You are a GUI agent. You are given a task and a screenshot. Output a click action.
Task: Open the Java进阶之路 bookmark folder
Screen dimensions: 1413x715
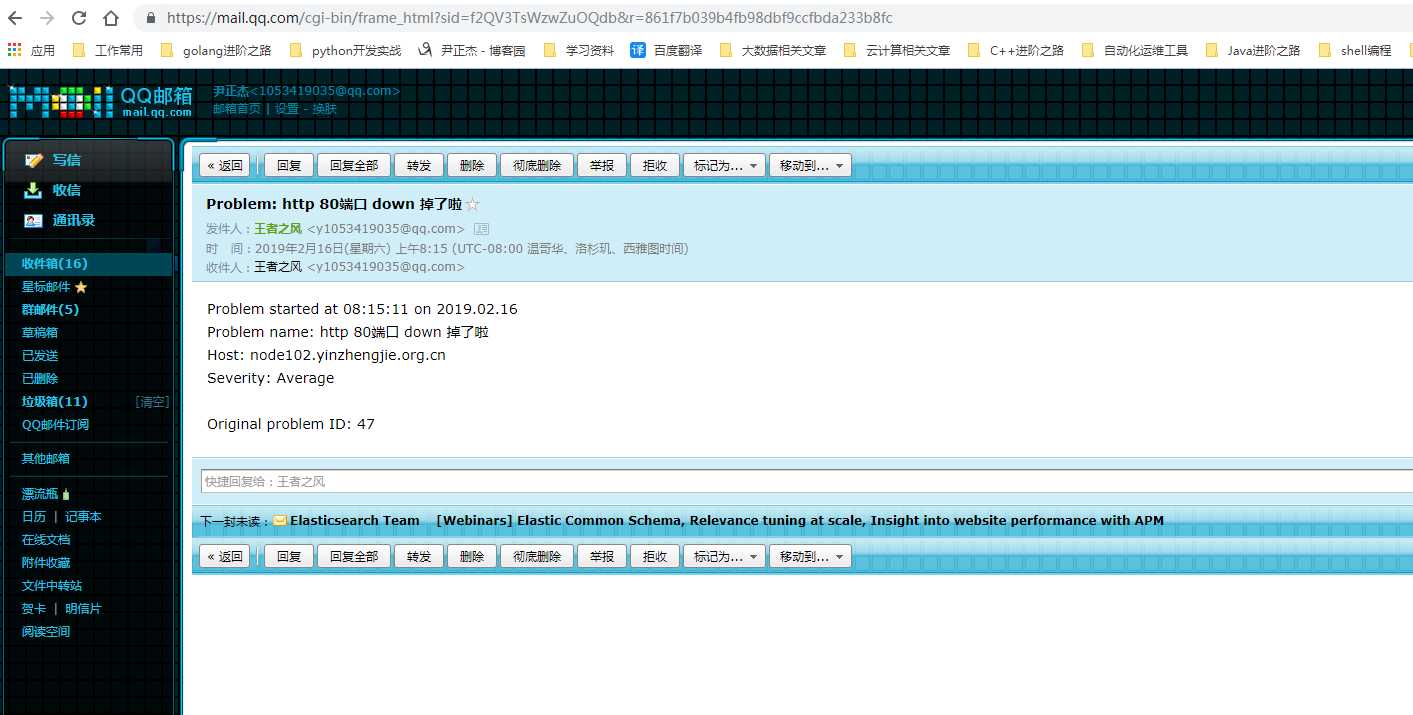1253,50
